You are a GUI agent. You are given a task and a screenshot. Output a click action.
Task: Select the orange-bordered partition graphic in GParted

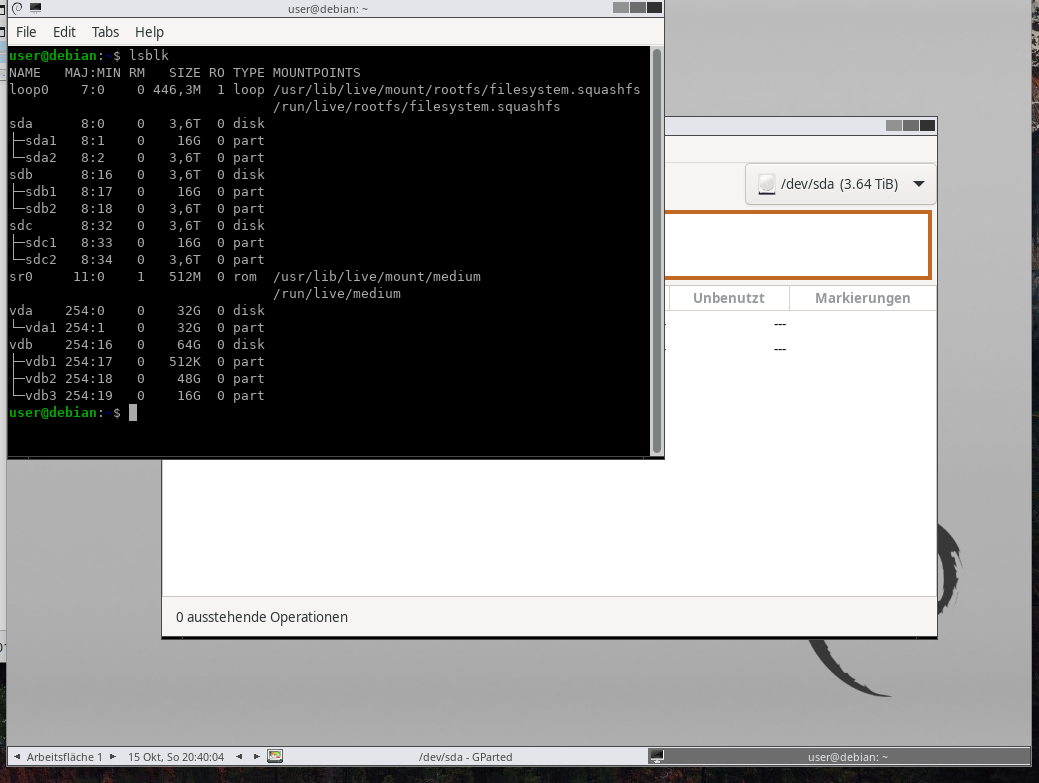coord(798,244)
